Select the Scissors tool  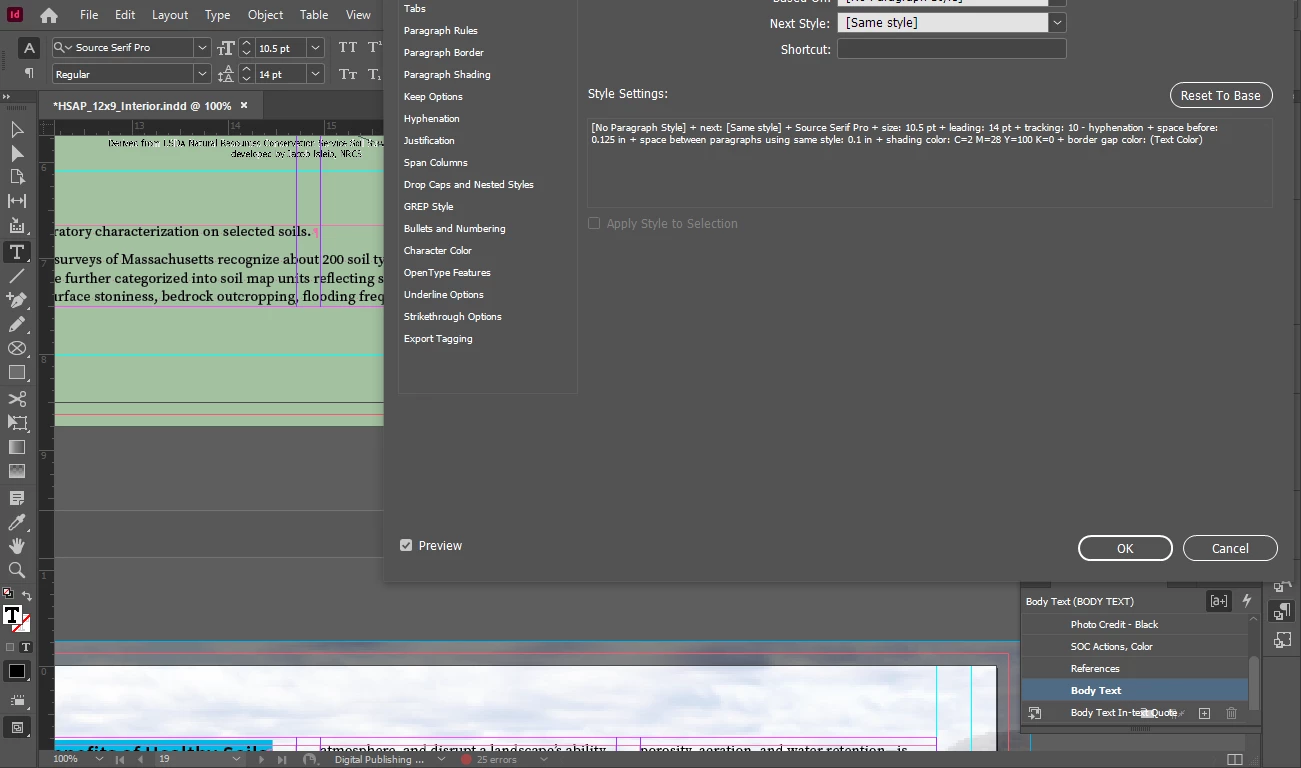tap(17, 399)
